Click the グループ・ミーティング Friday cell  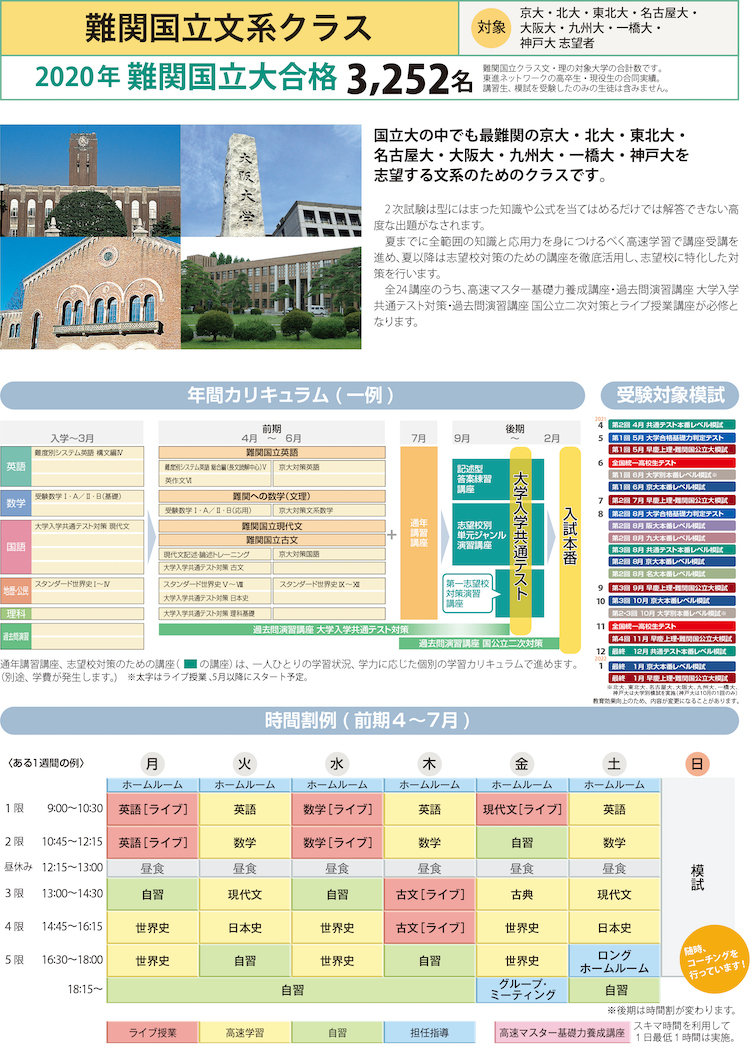pos(522,990)
